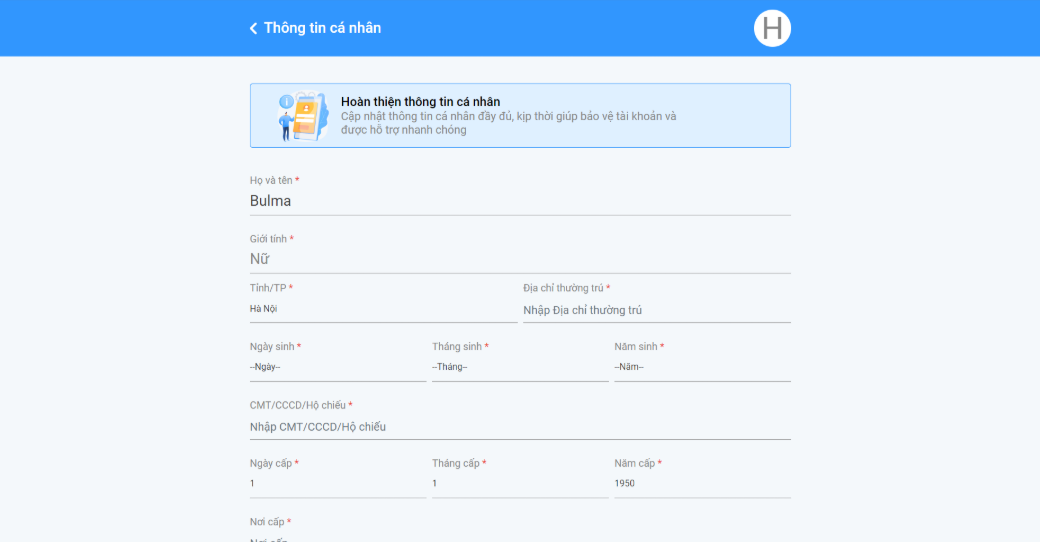The image size is (1040, 542).
Task: Select the 'Tháng cấp' issue month dropdown
Action: pyautogui.click(x=519, y=484)
